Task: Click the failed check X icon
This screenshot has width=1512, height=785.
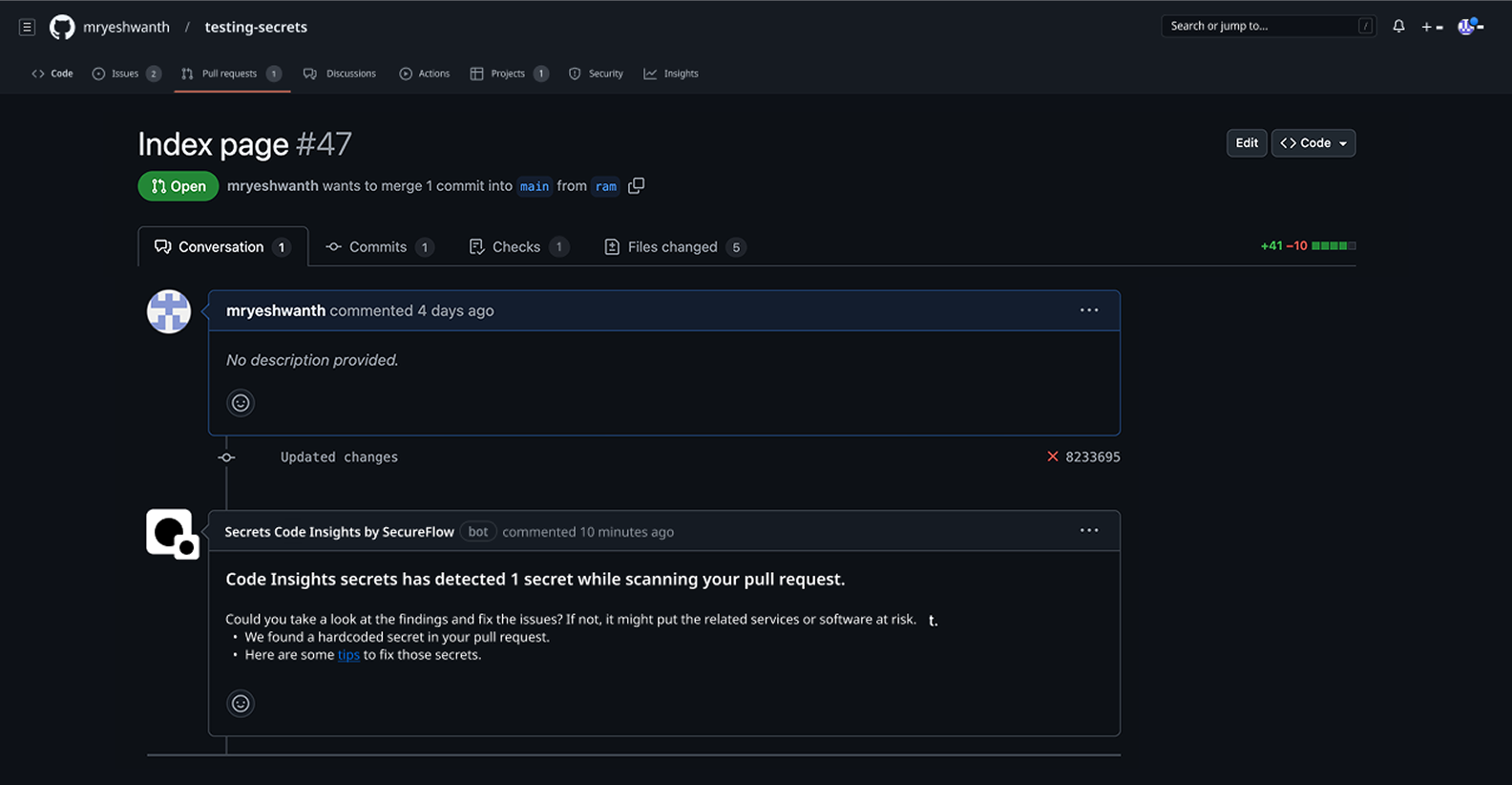Action: click(x=1053, y=456)
